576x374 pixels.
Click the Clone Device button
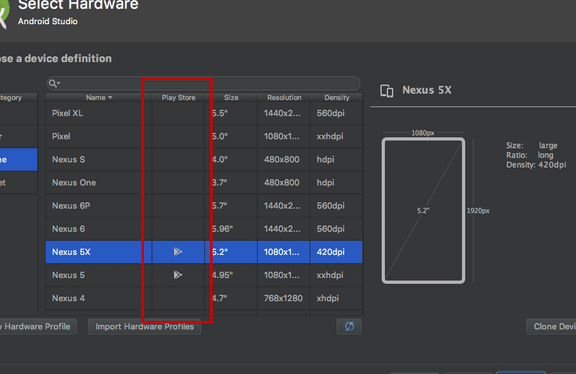click(551, 327)
